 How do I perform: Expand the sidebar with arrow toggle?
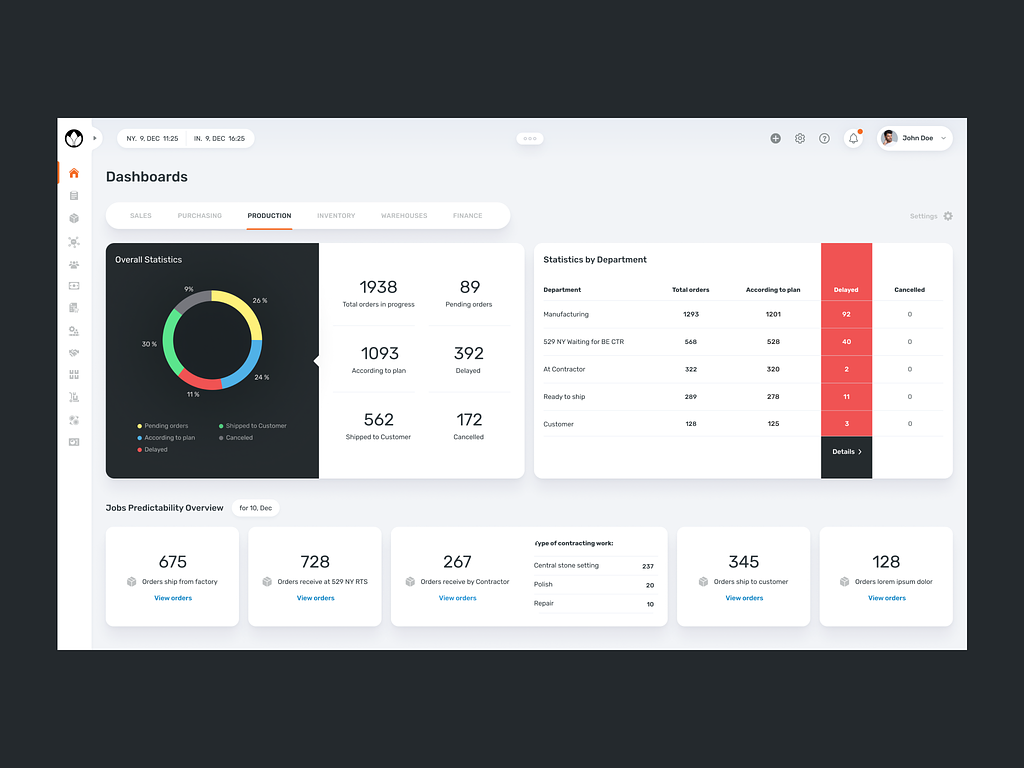tap(95, 138)
